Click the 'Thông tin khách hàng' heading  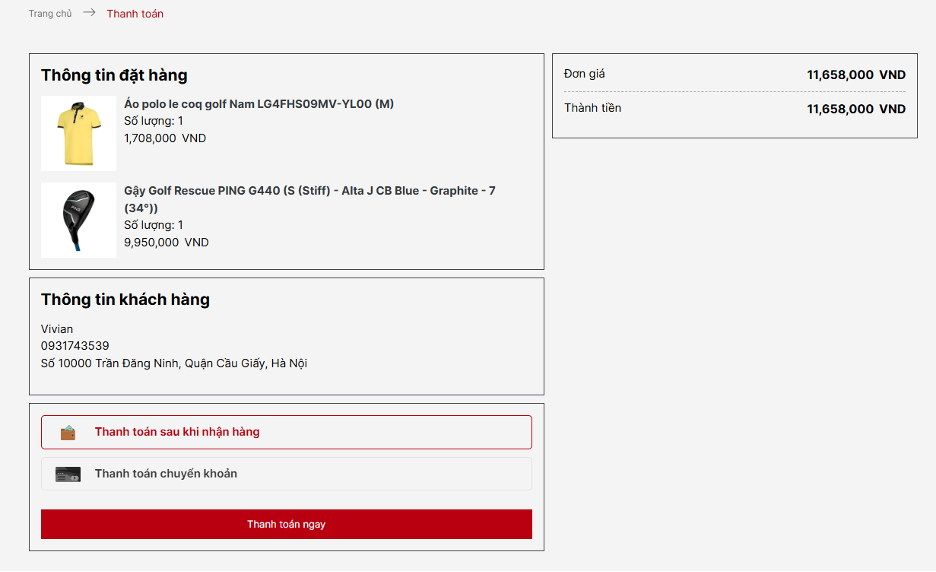125,299
